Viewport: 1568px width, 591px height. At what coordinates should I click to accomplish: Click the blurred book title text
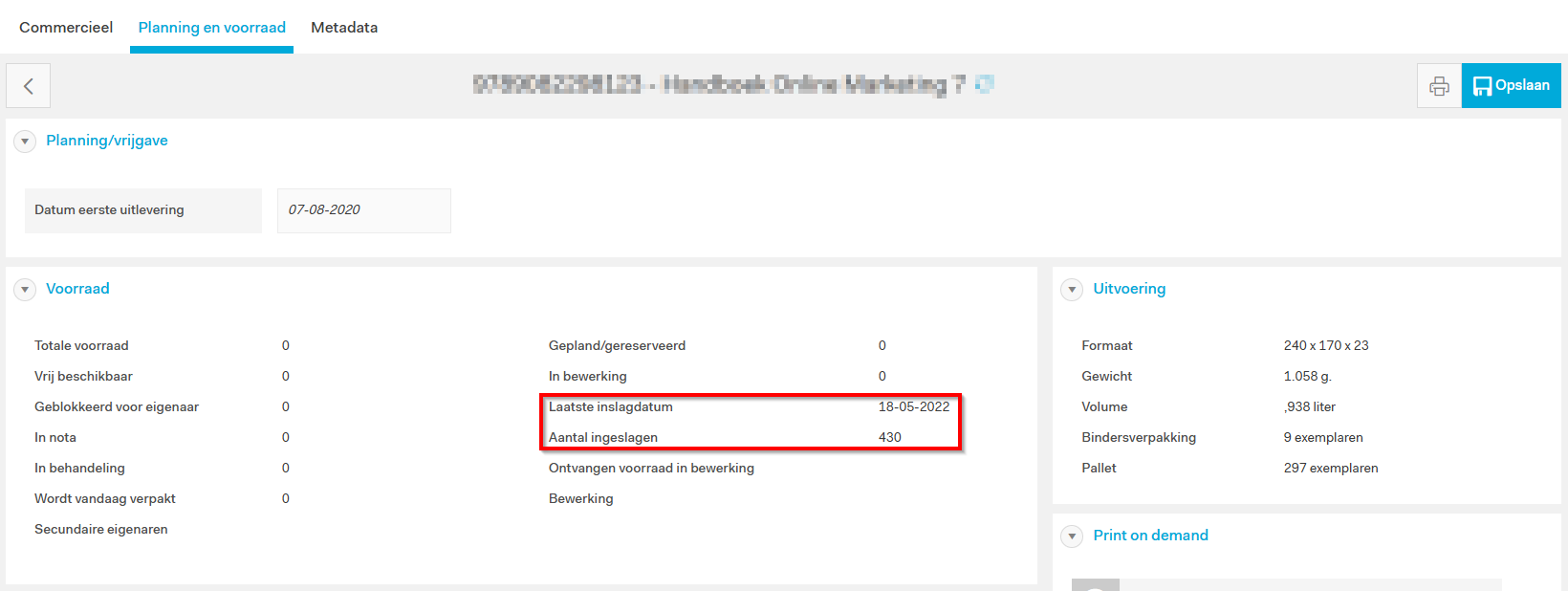[719, 84]
